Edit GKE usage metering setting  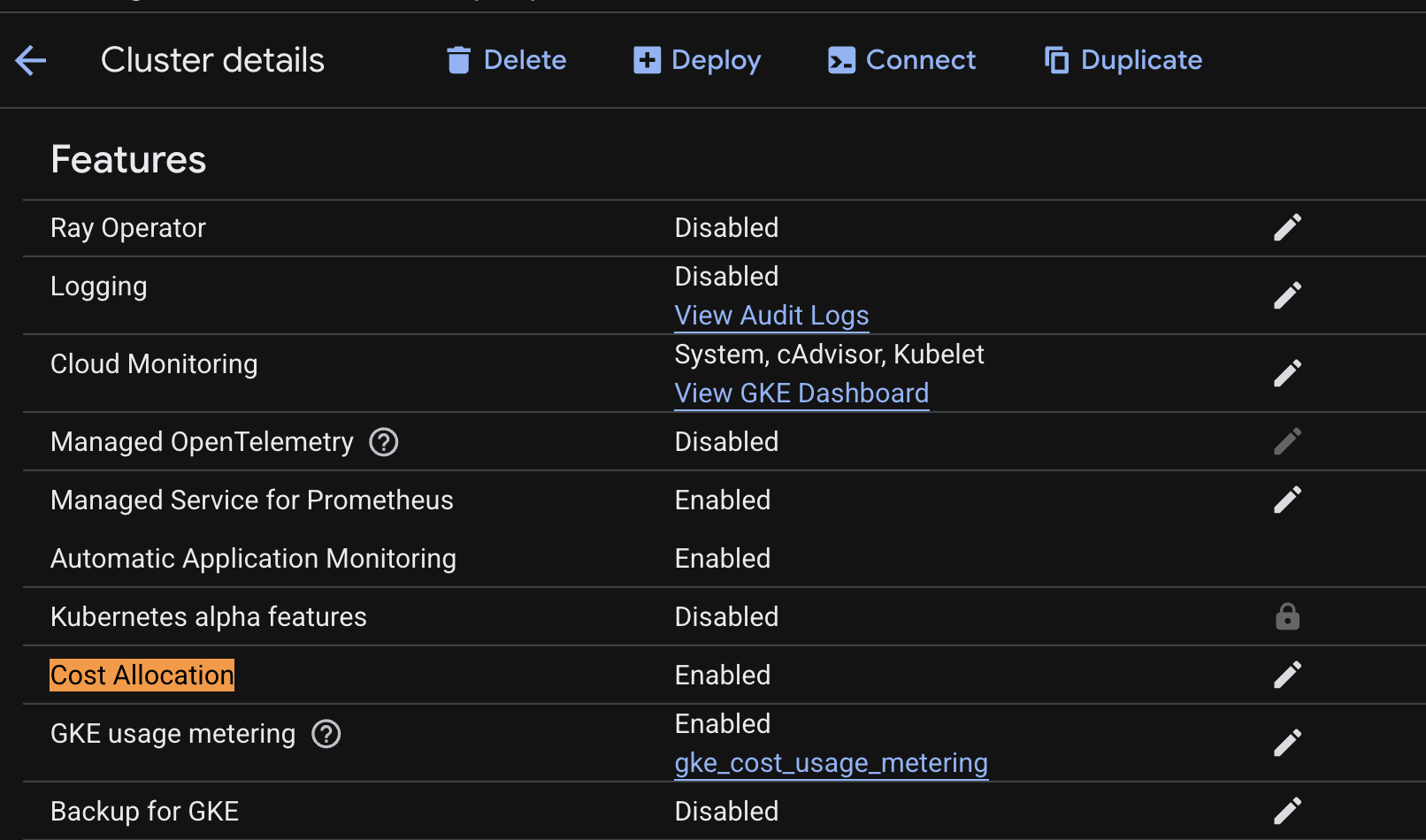point(1287,743)
